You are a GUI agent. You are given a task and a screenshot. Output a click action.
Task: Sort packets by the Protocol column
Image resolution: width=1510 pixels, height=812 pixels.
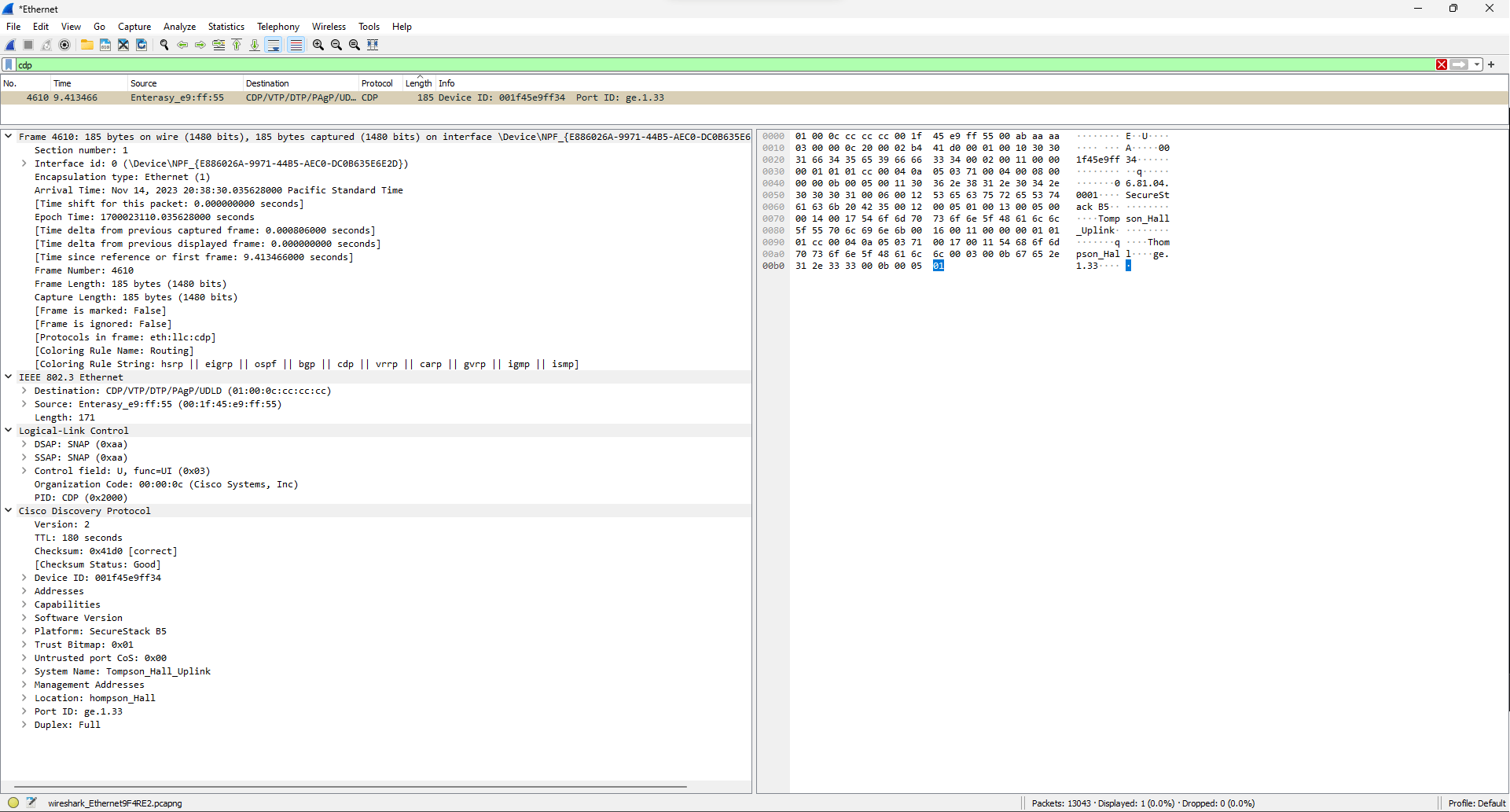(x=380, y=83)
